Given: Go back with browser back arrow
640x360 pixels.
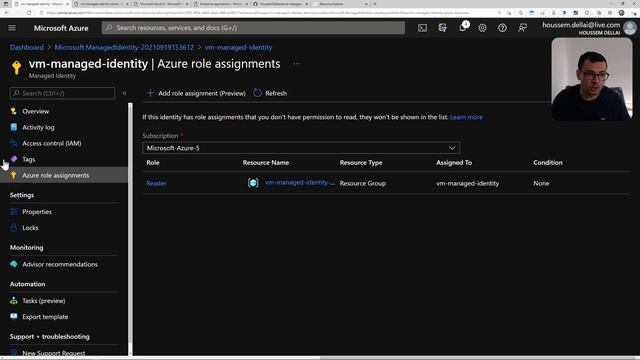Looking at the screenshot, I should coord(7,13).
